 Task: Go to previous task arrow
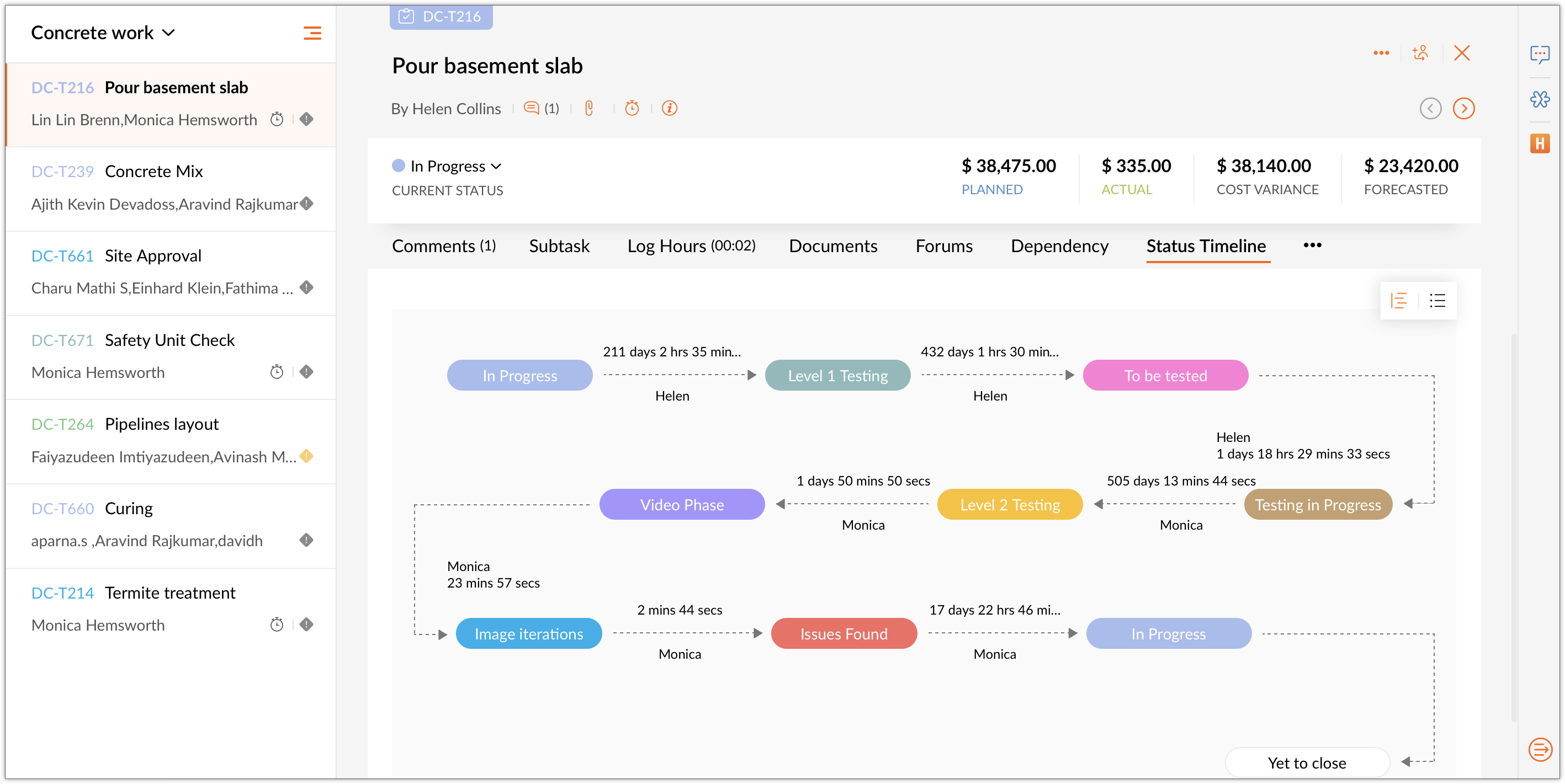(1430, 109)
